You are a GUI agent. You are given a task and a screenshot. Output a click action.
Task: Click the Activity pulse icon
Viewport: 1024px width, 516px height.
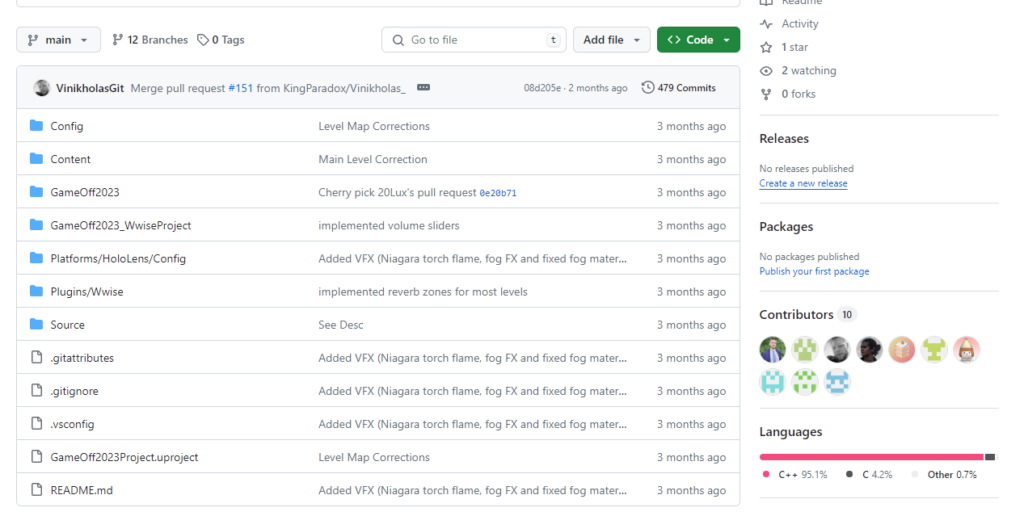point(766,24)
